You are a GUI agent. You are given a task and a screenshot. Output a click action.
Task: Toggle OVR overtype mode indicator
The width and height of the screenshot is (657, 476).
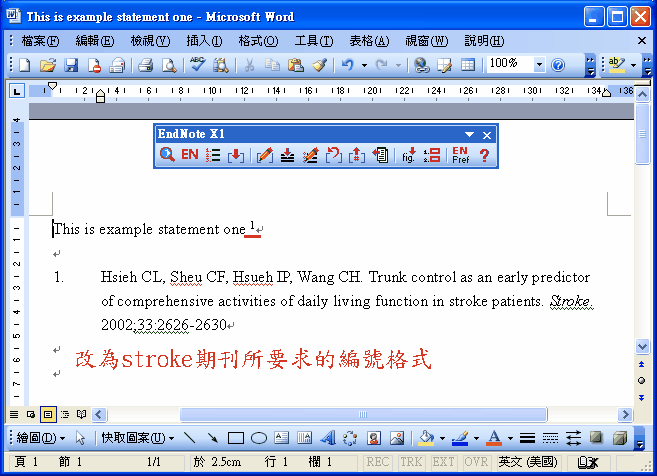[474, 462]
